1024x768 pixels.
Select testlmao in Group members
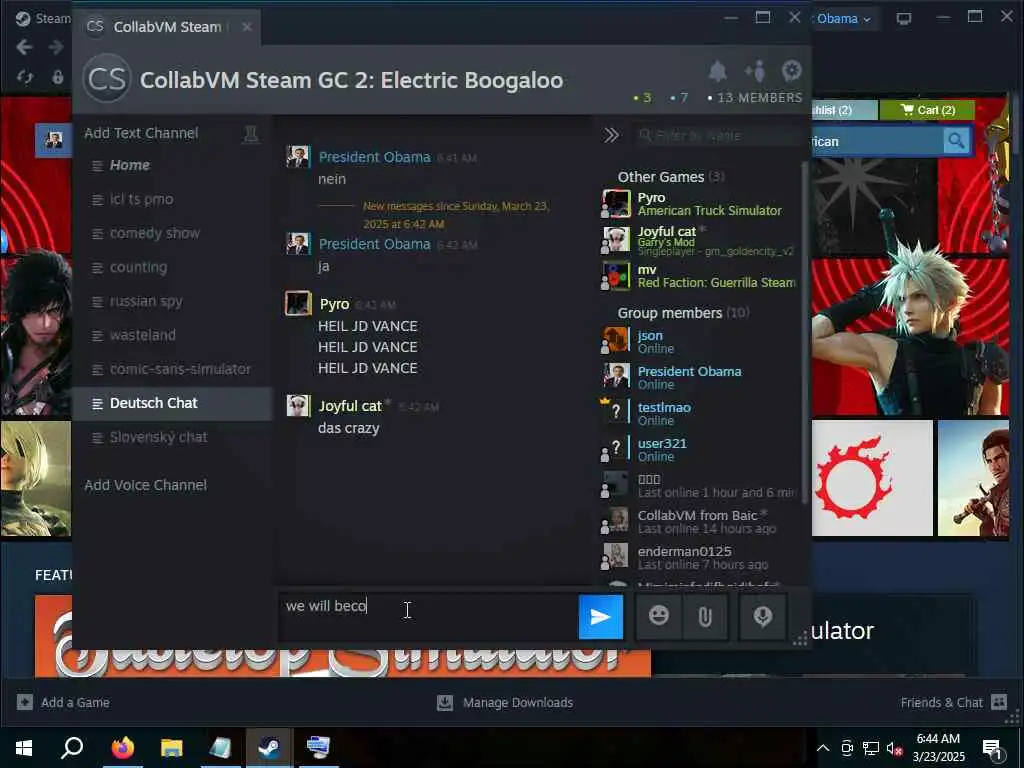699,413
